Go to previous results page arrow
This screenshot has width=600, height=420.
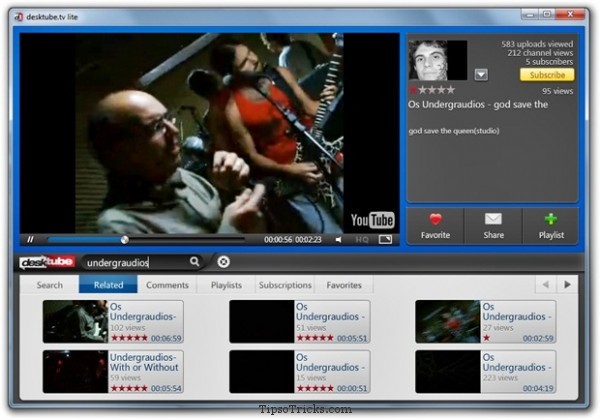pos(546,284)
